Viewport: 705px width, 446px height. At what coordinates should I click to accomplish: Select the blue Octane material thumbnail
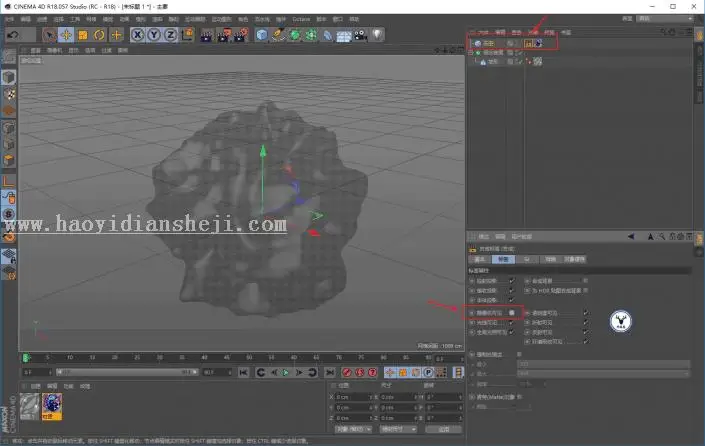[x=52, y=406]
